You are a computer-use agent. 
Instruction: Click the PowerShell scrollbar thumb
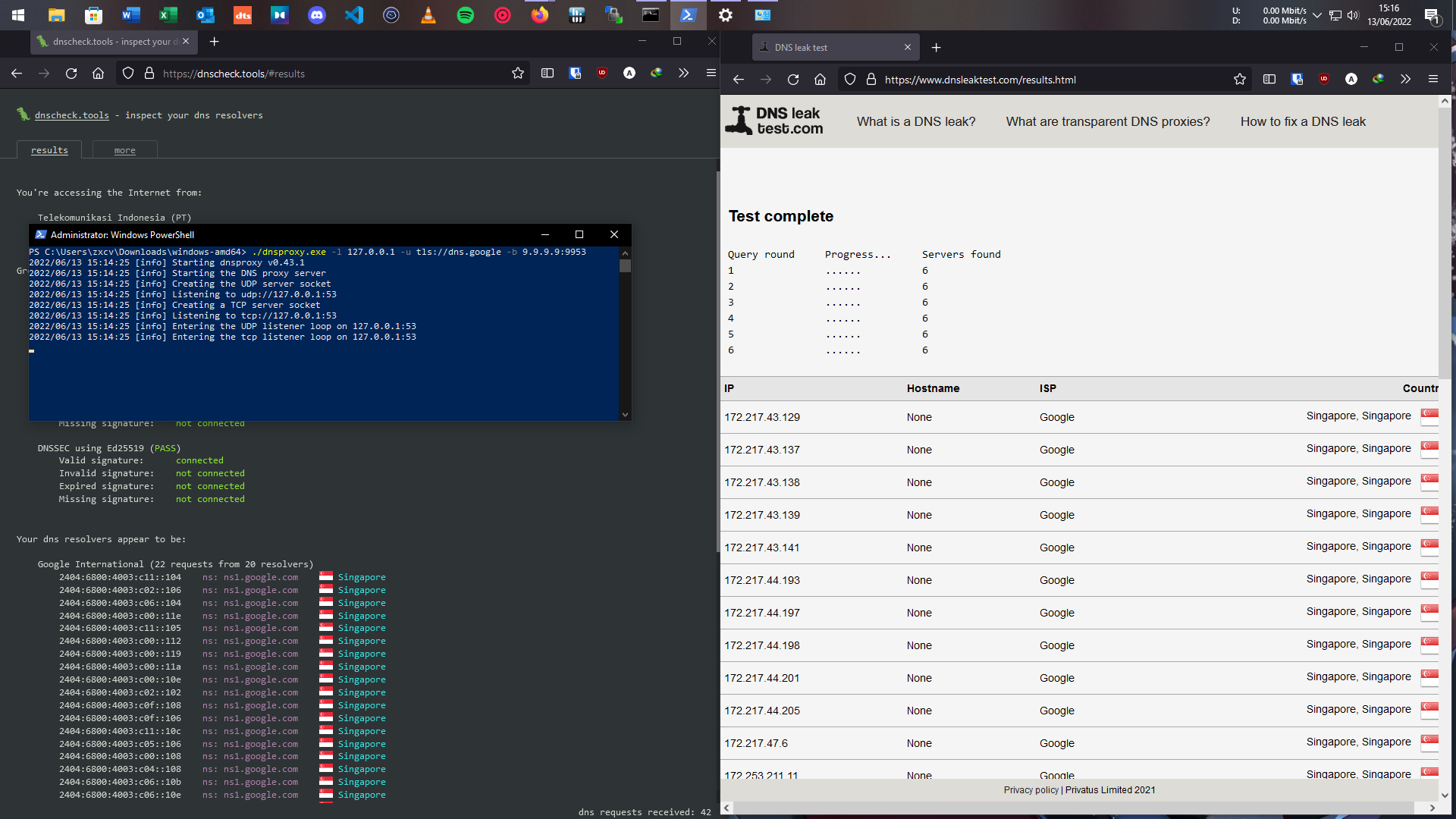click(x=625, y=265)
